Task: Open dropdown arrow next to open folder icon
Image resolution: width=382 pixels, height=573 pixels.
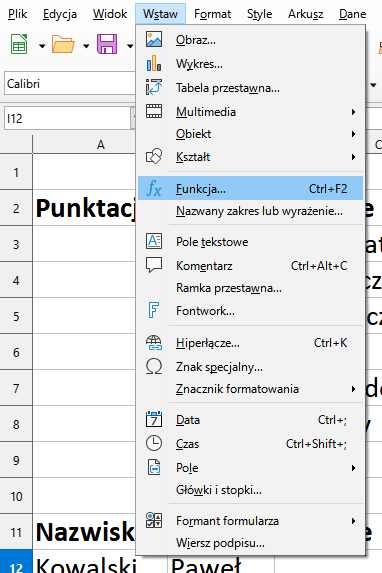Action: click(x=86, y=46)
